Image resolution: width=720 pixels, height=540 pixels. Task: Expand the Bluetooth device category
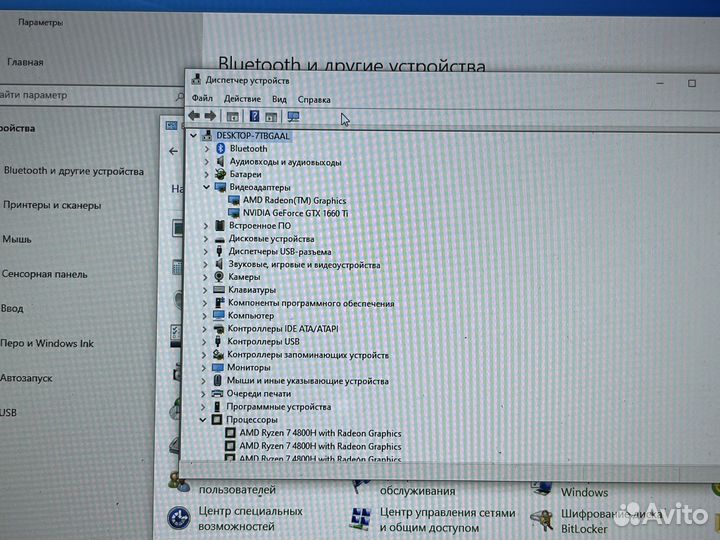pos(206,148)
